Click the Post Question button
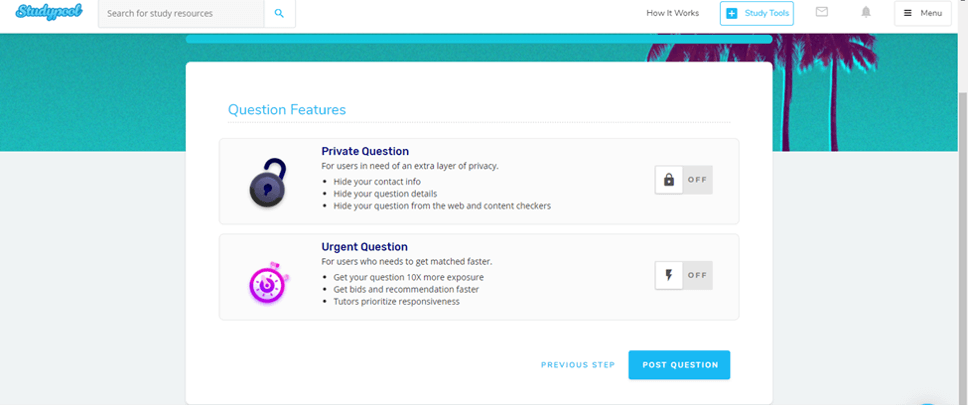968x405 pixels. pos(679,365)
